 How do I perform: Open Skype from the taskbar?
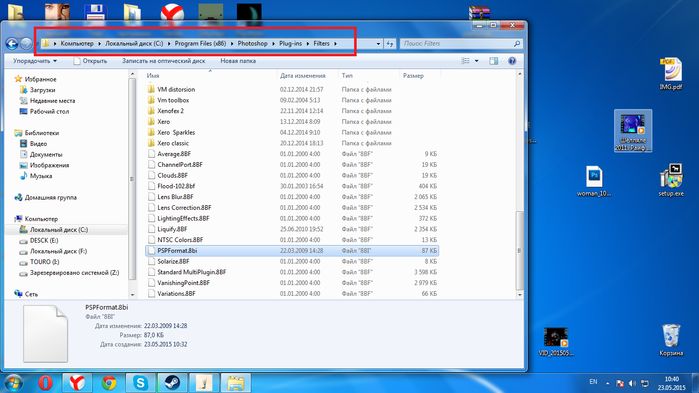tap(140, 383)
